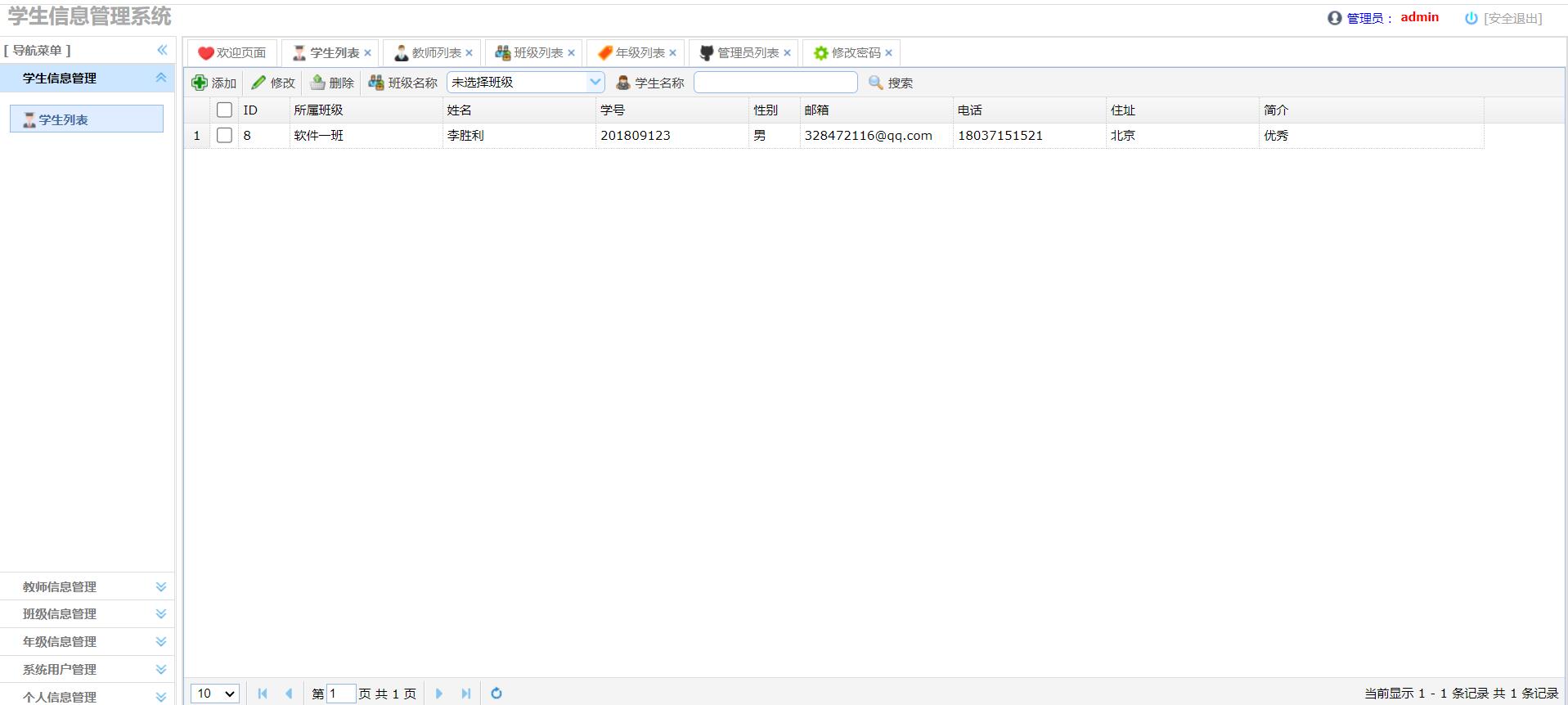Expand the 系统用户管理 section
The image size is (1568, 705).
87,669
